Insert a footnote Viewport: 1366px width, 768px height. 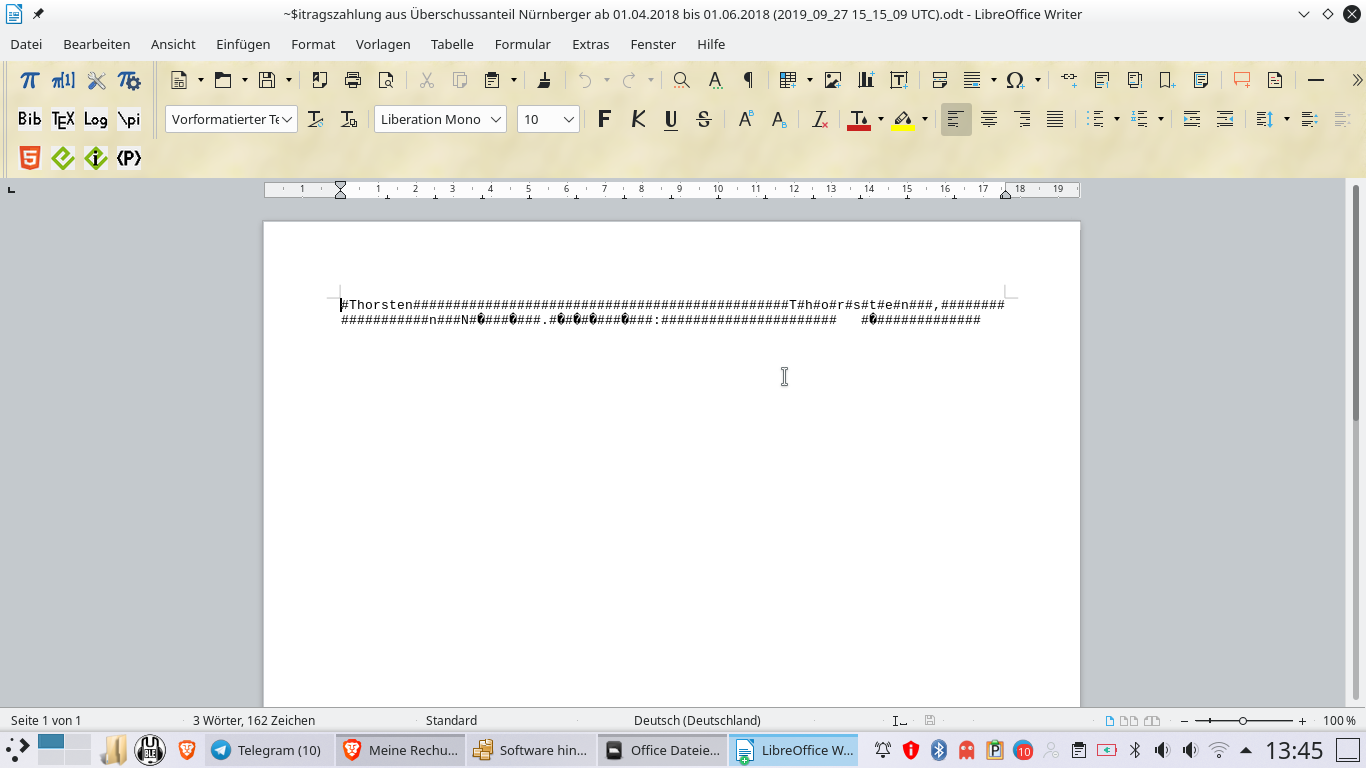[x=1102, y=80]
